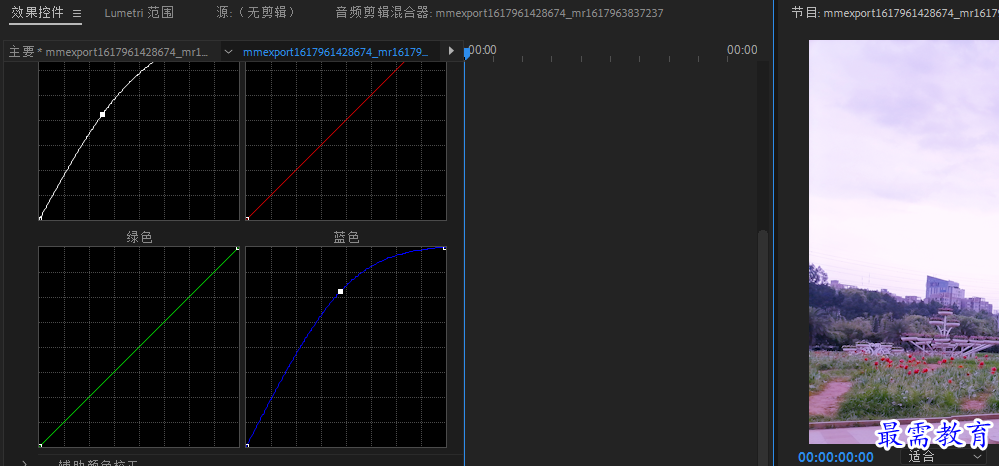
Task: Click the 绿色 curve label
Action: coord(140,237)
